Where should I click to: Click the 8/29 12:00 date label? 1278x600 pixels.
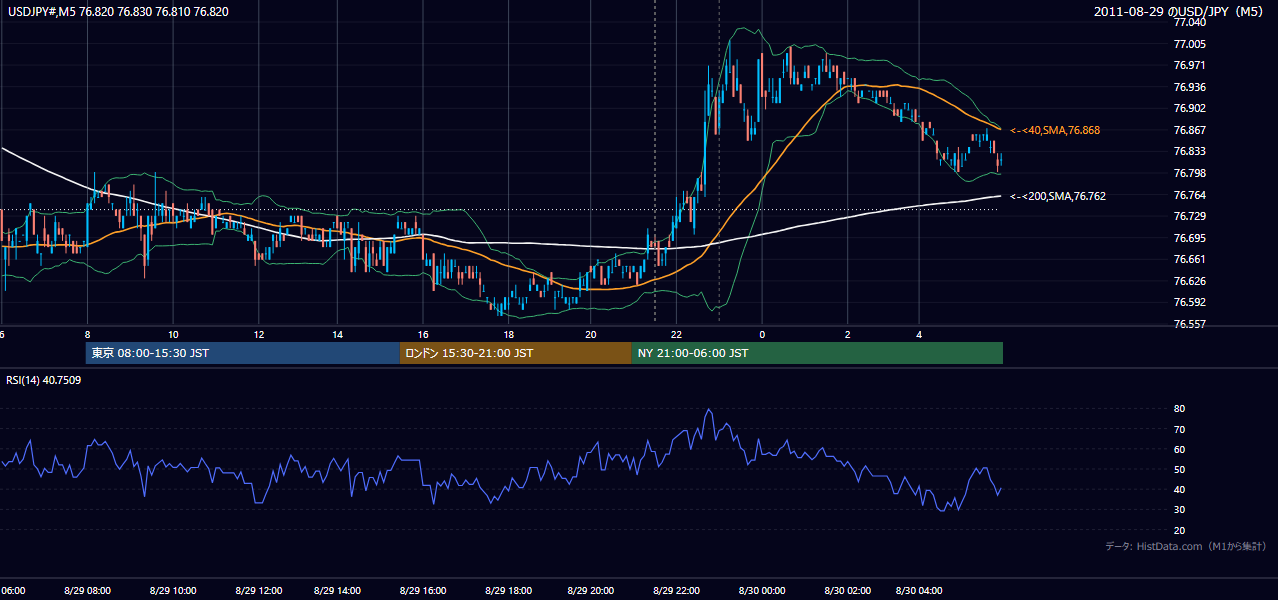260,591
